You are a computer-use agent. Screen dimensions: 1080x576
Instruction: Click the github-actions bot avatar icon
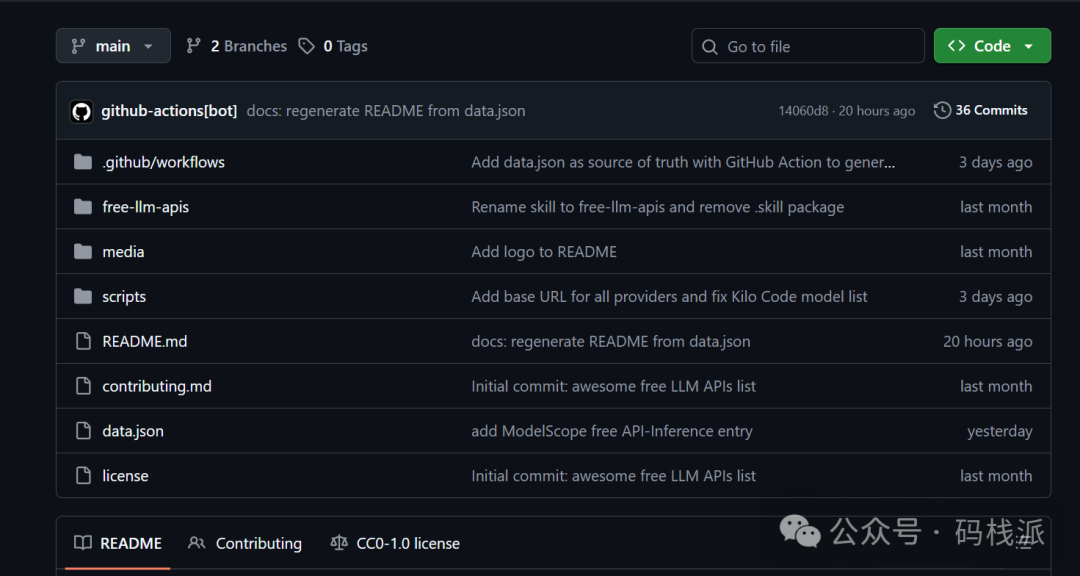82,111
